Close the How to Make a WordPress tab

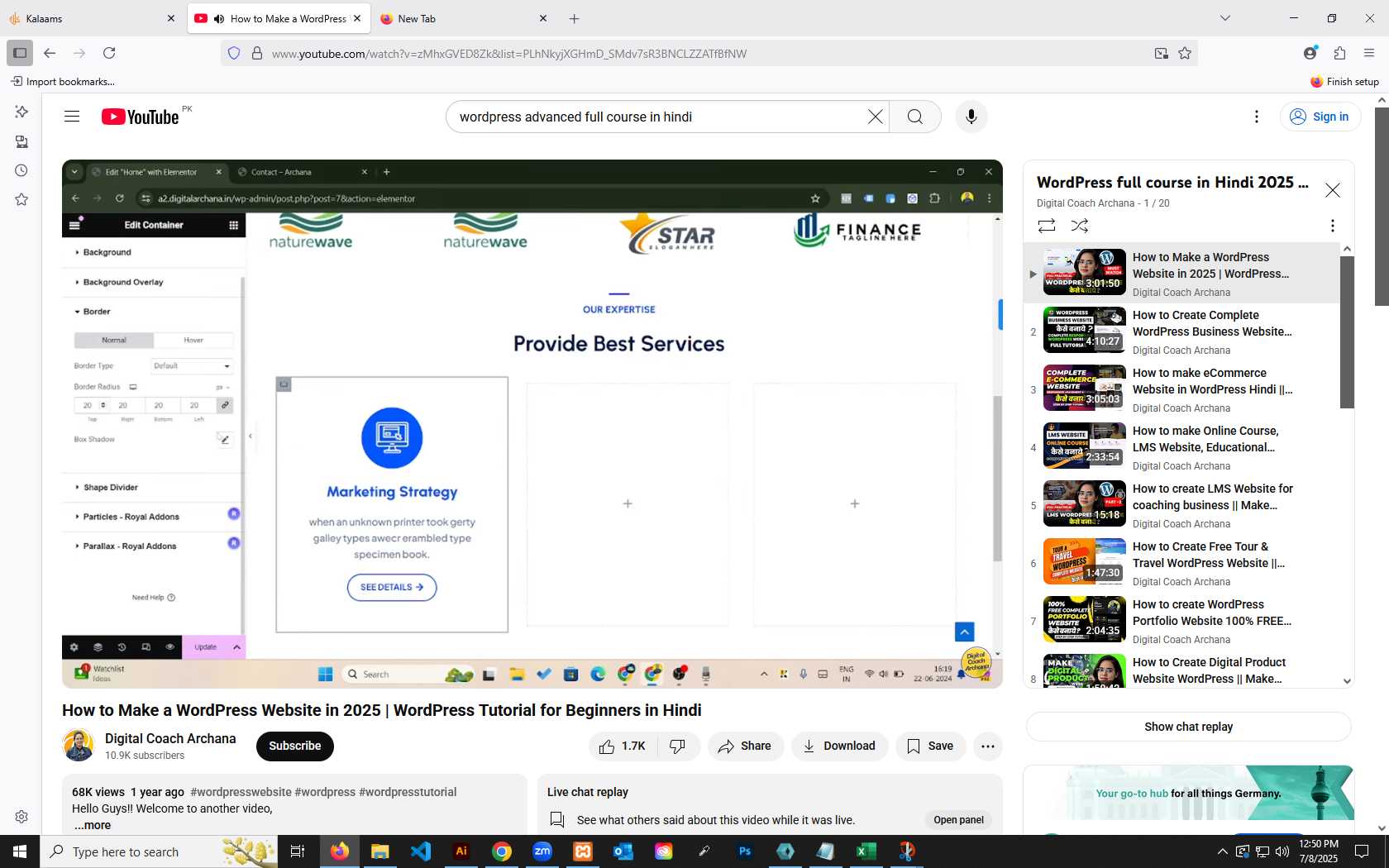[357, 18]
